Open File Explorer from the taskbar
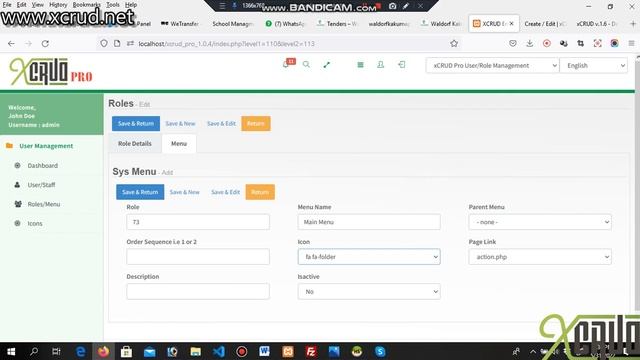640x360 pixels. point(196,351)
